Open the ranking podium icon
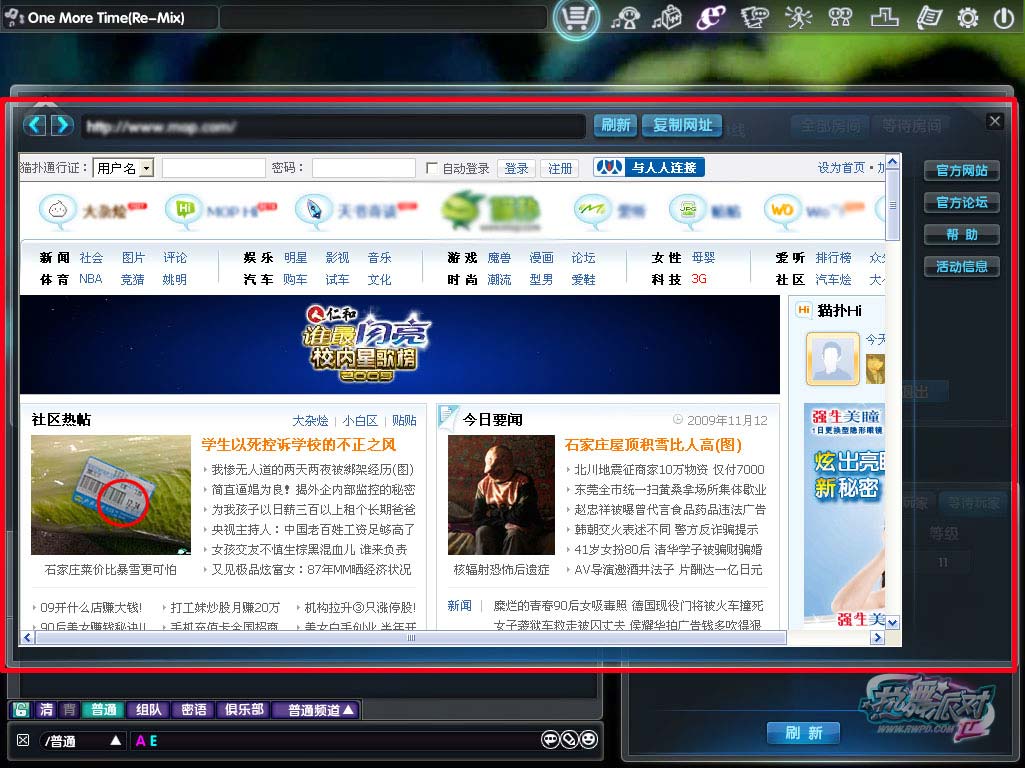 click(x=884, y=18)
